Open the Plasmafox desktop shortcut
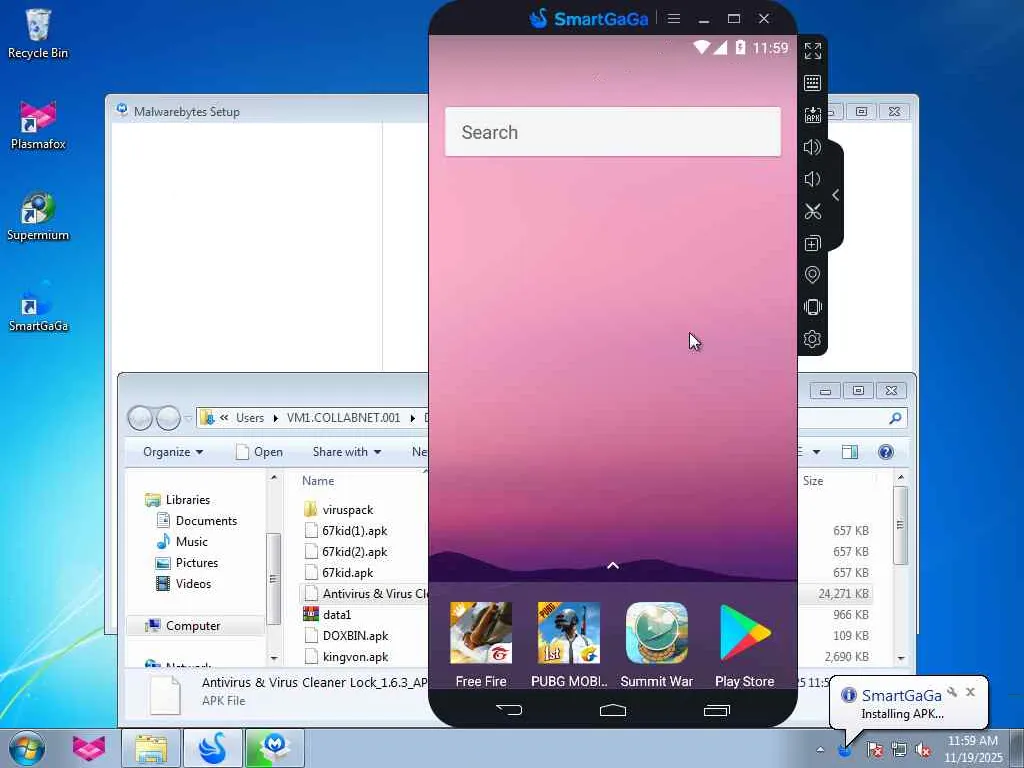1024x768 pixels. (38, 125)
